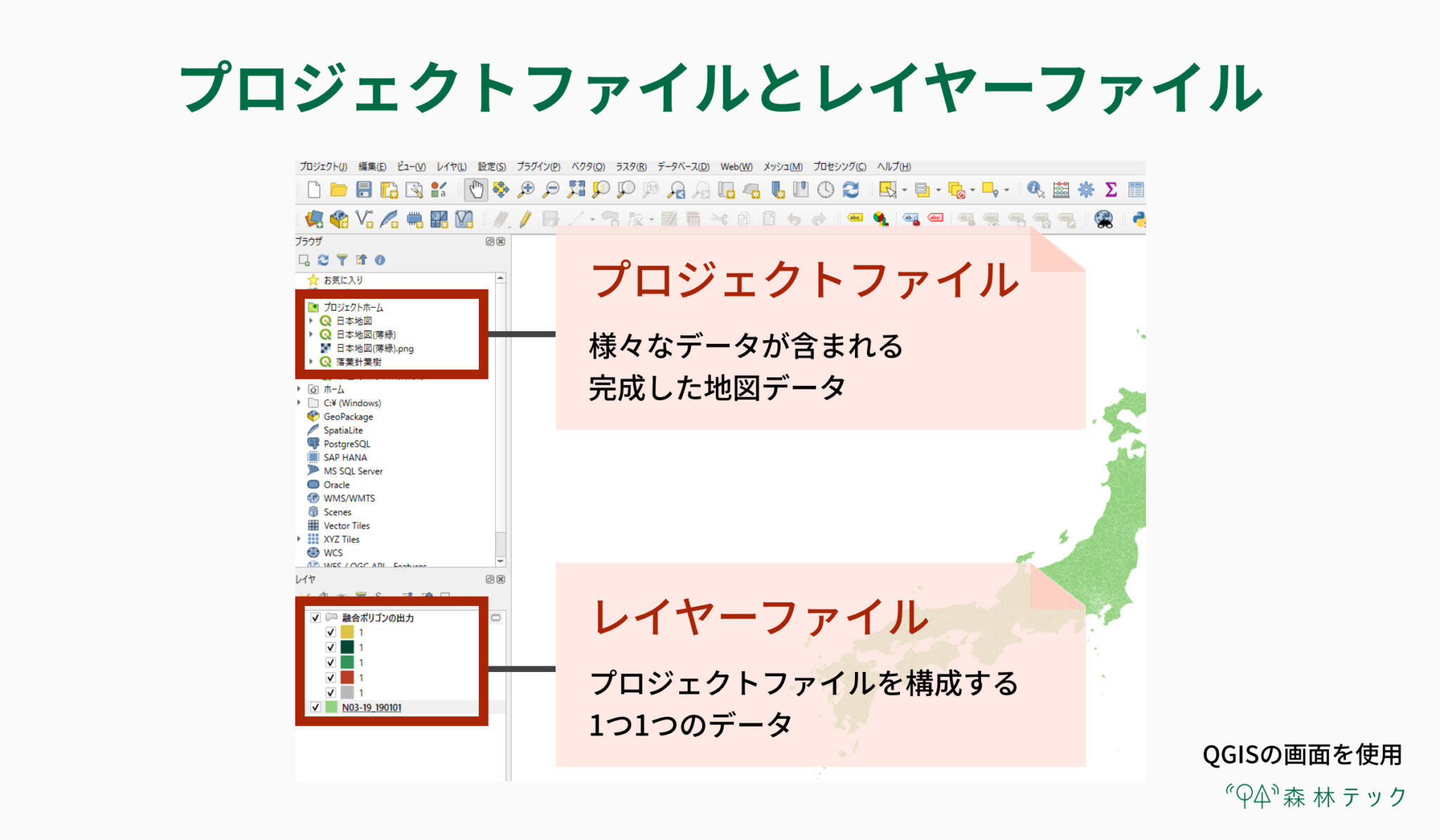Click the red color swatch in layer symbology
The image size is (1440, 840).
tap(346, 678)
